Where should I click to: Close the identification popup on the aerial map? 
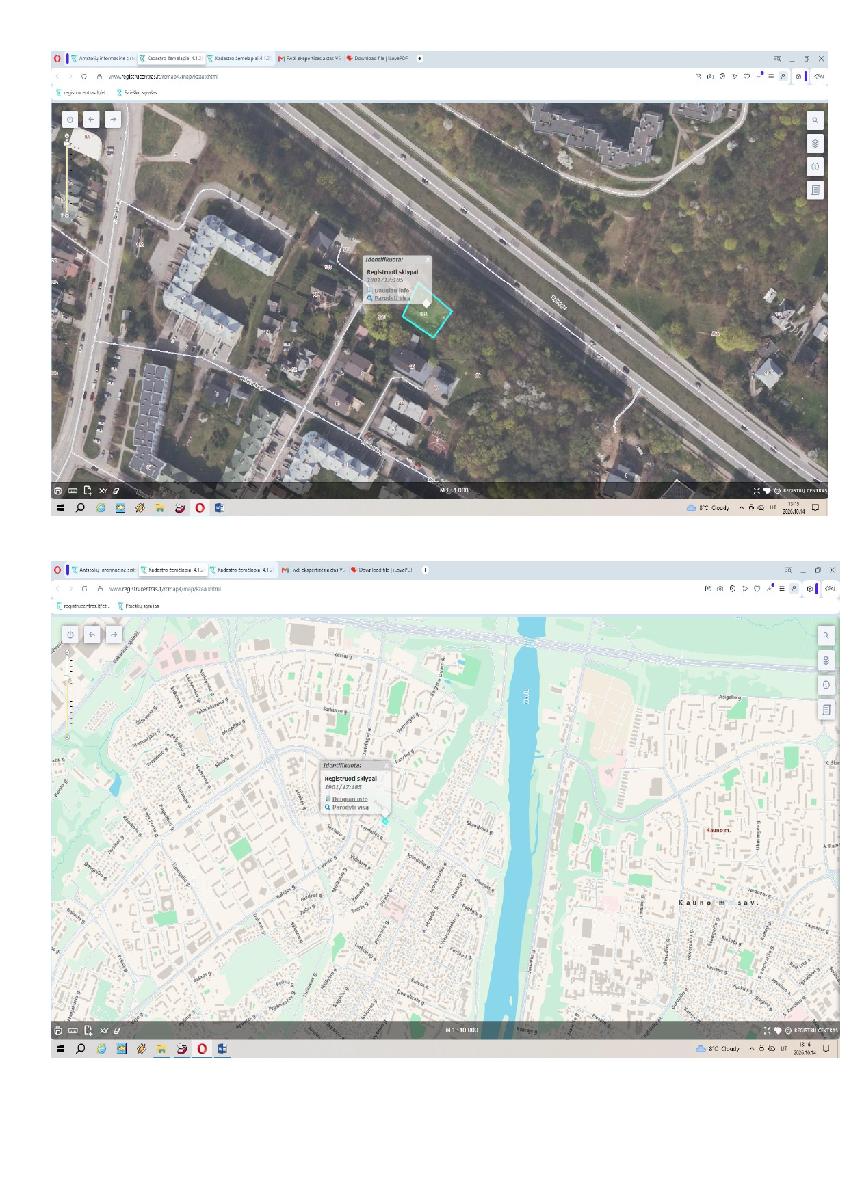point(426,260)
